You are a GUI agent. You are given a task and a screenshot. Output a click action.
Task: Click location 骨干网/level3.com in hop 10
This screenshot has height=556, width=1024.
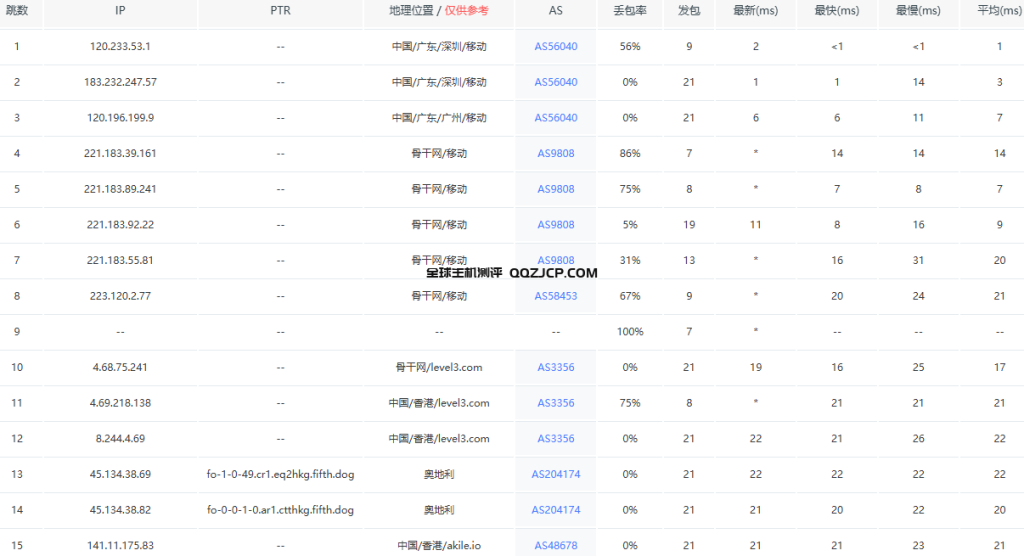click(439, 367)
